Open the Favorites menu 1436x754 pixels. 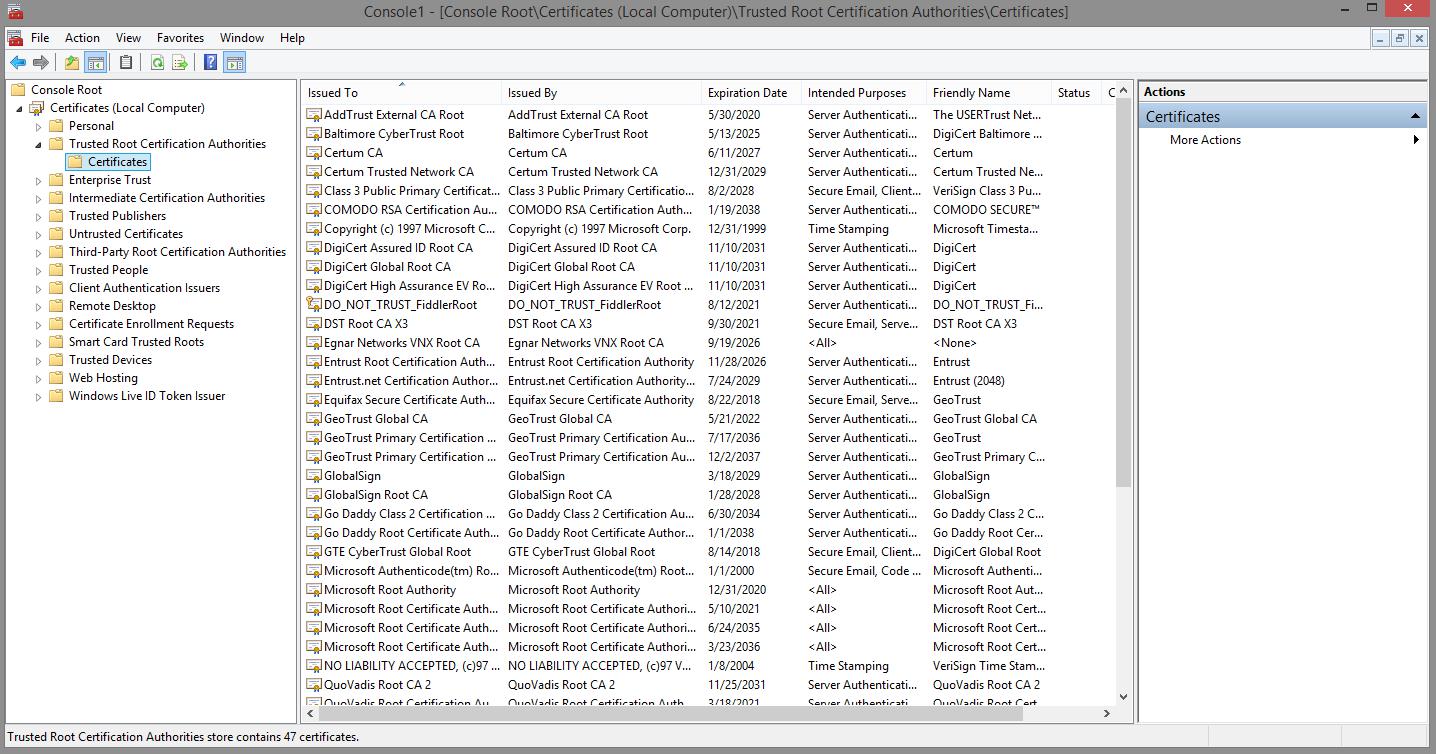click(180, 38)
